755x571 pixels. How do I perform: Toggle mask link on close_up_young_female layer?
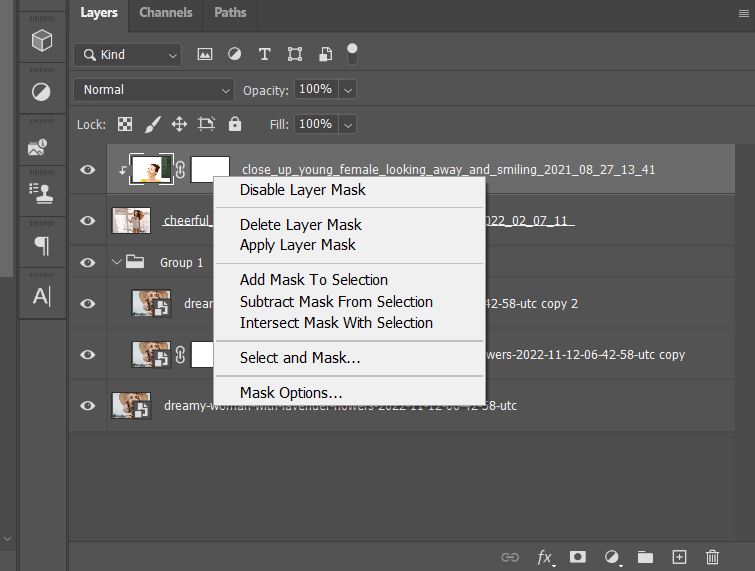[x=180, y=169]
